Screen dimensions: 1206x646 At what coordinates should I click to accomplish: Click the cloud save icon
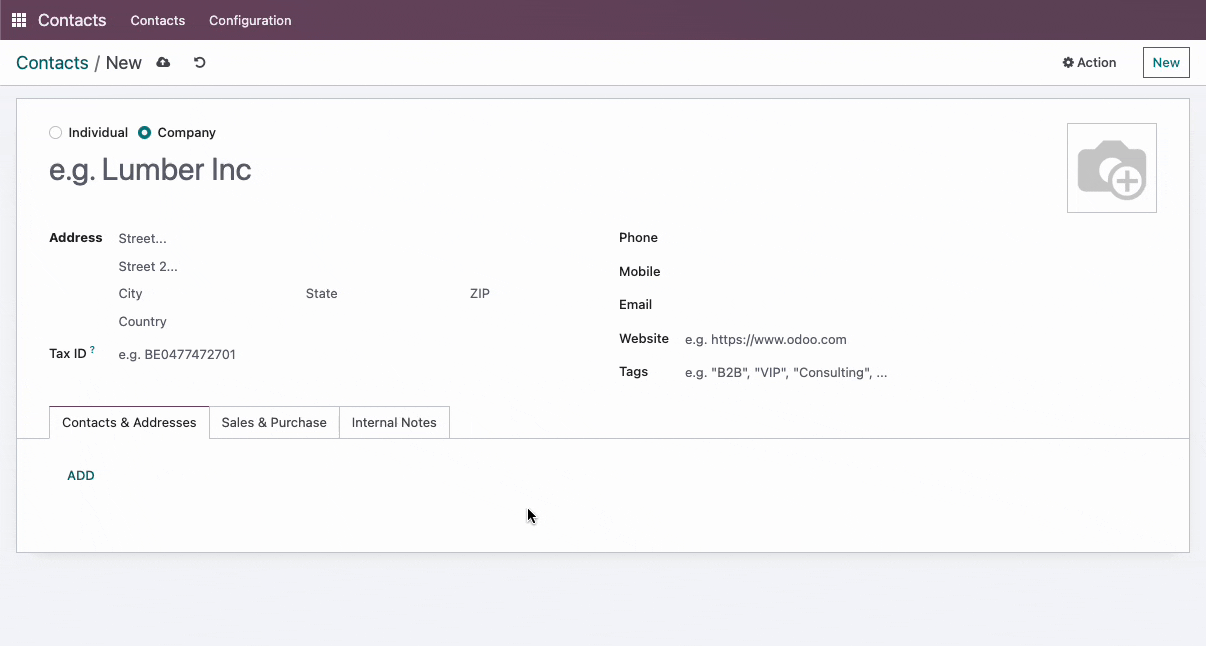[x=163, y=63]
